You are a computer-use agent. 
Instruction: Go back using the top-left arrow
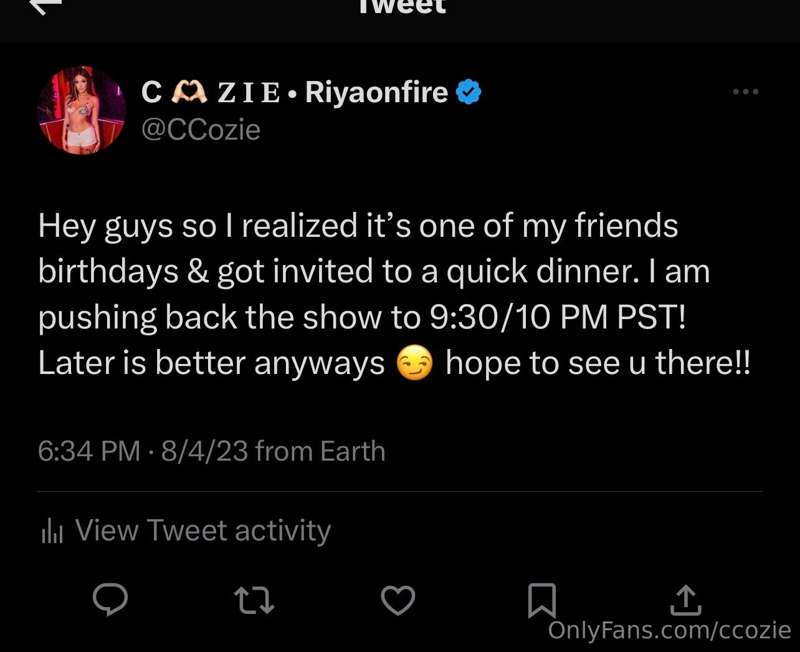click(x=46, y=6)
